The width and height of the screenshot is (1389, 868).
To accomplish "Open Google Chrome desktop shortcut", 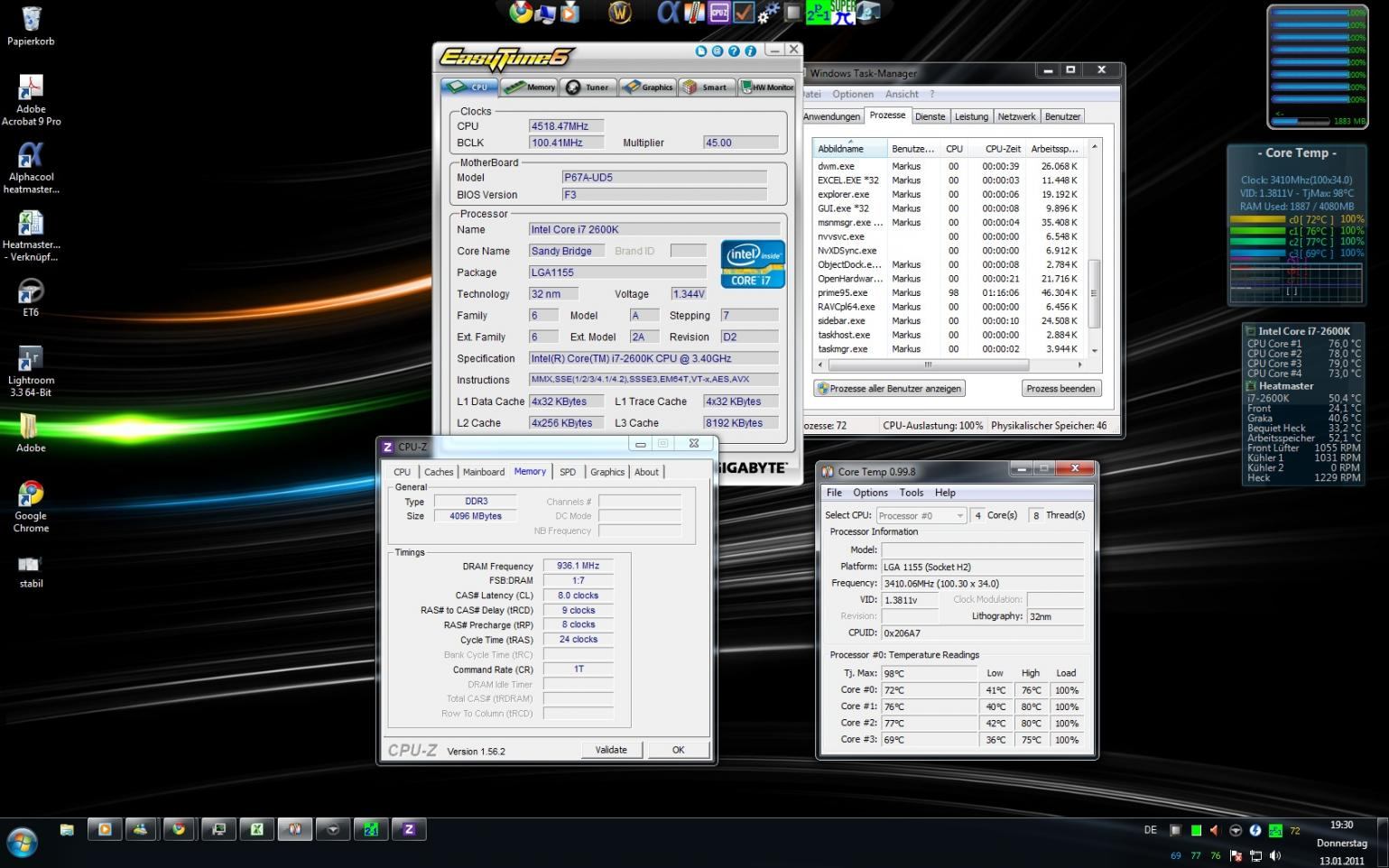I will [31, 506].
